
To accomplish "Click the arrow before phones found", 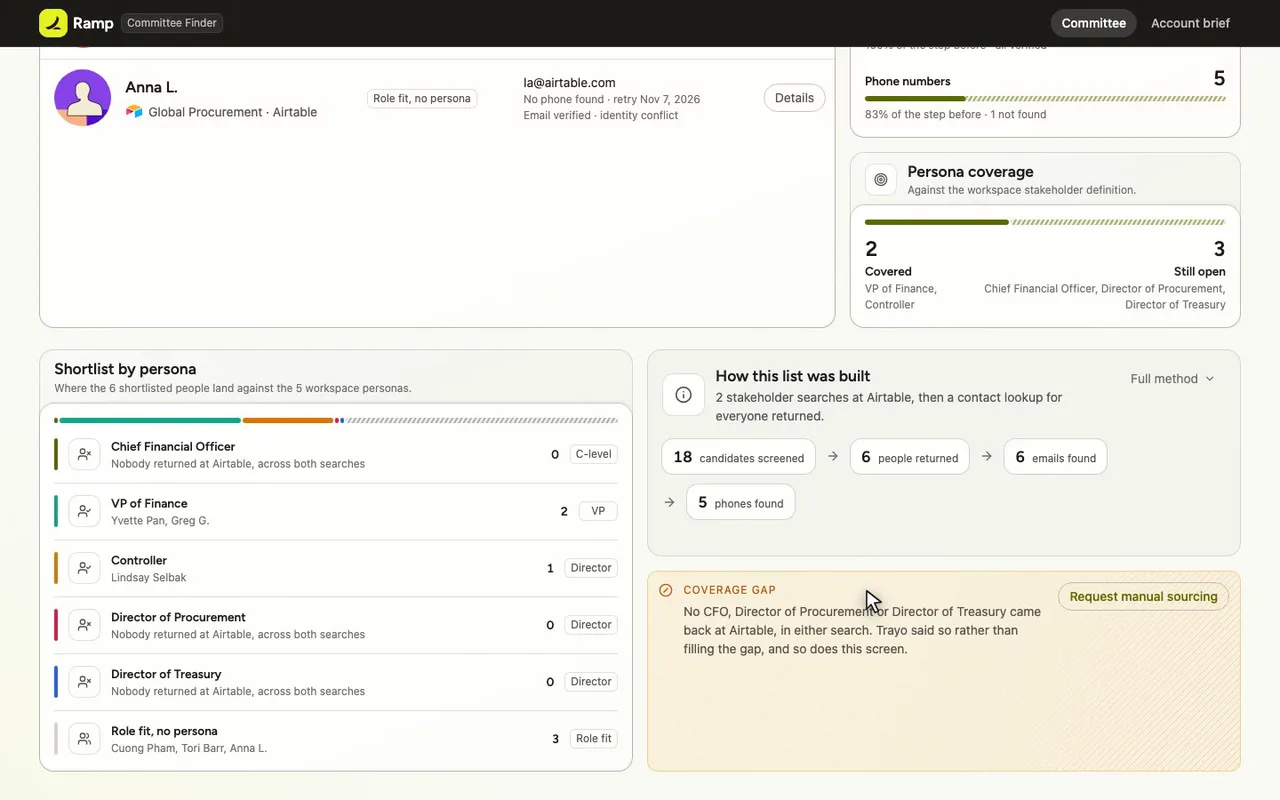I will (669, 502).
